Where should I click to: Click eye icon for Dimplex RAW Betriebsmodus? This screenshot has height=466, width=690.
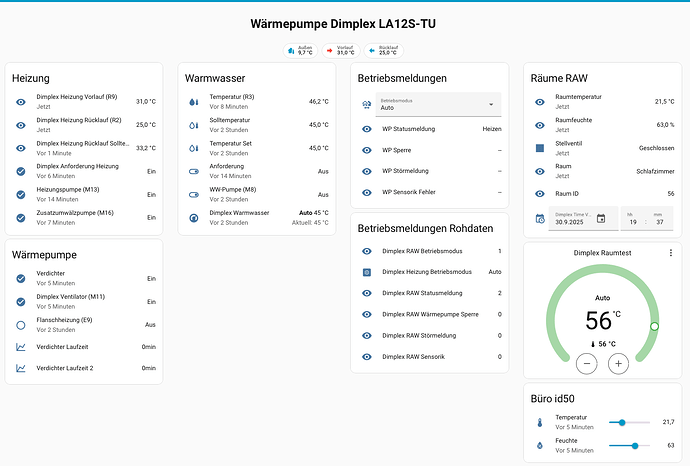tap(367, 251)
